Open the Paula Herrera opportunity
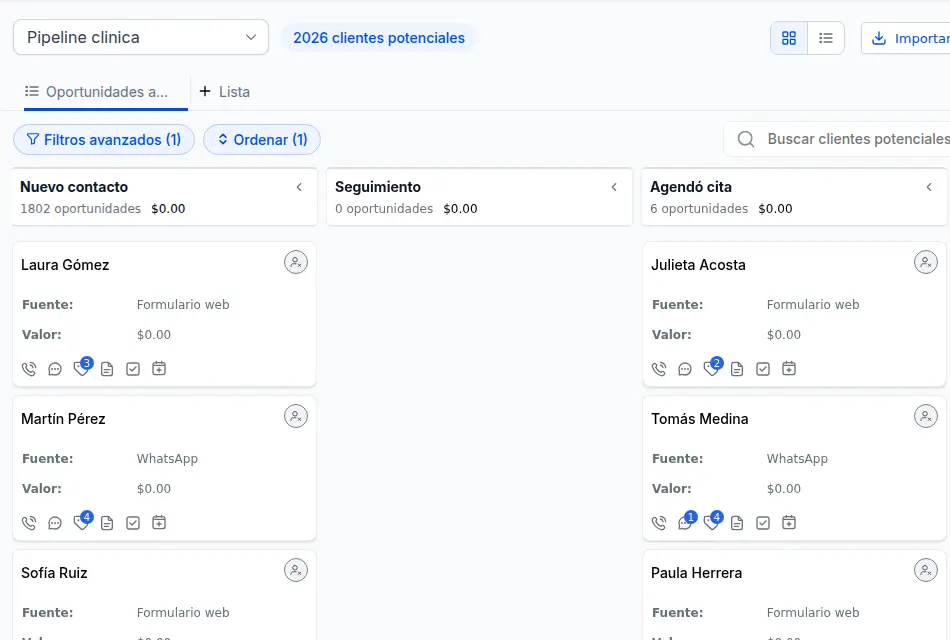 (697, 573)
